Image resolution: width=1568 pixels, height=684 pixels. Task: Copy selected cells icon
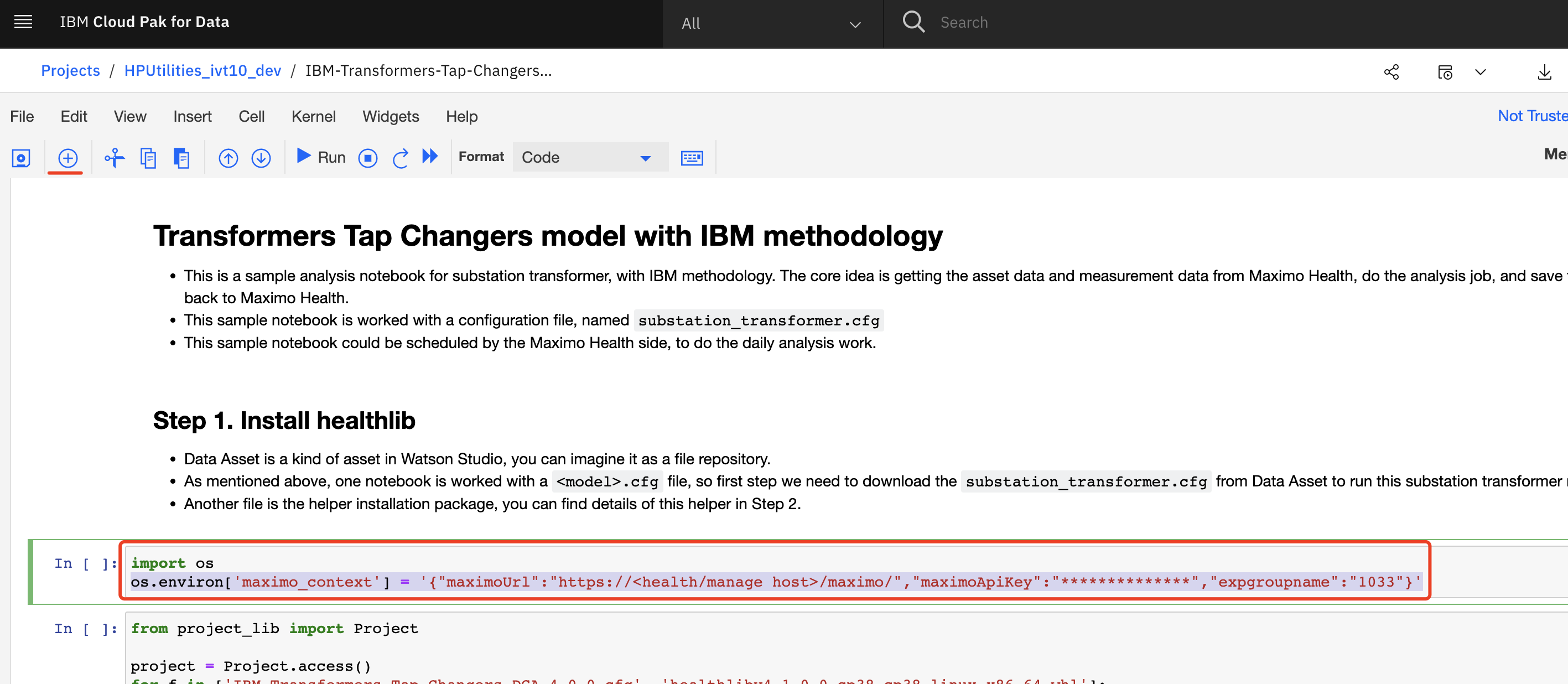tap(148, 158)
